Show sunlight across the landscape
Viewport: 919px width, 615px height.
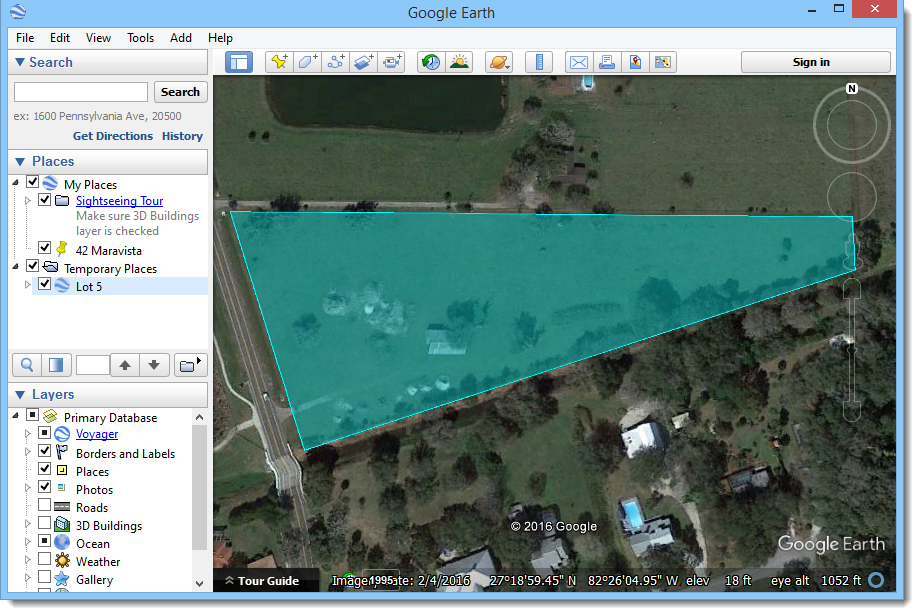tap(460, 62)
